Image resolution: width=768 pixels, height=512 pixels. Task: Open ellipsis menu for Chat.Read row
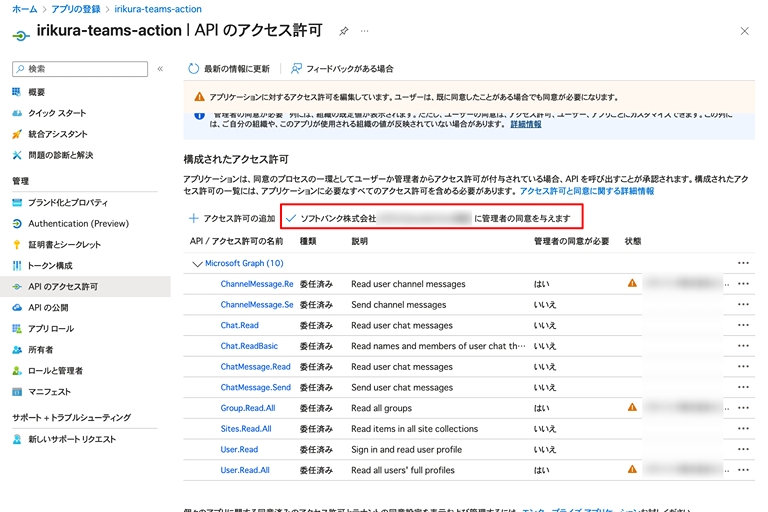tap(744, 325)
